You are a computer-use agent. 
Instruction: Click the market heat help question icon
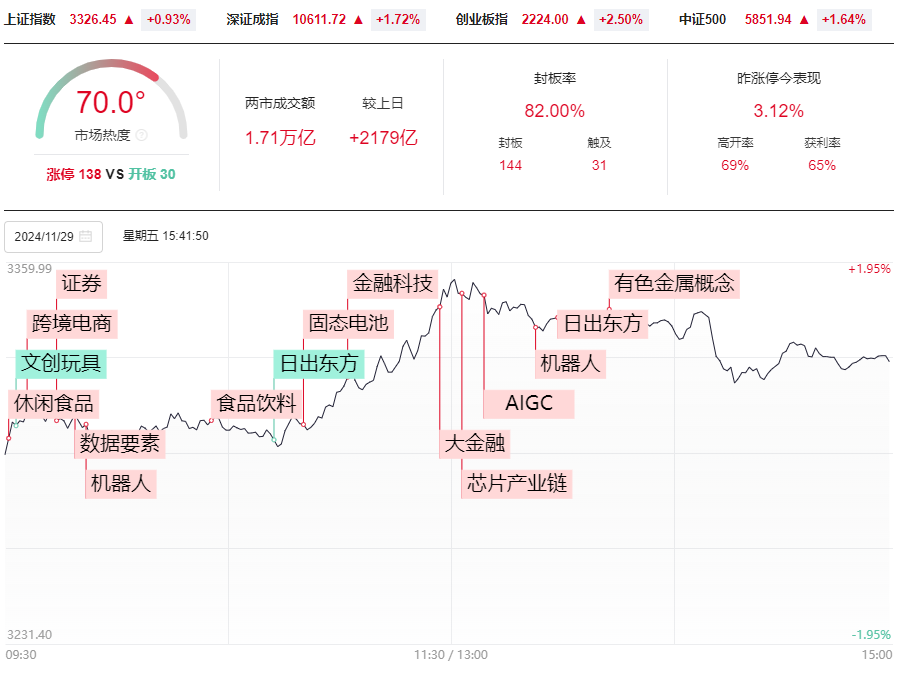pyautogui.click(x=141, y=135)
